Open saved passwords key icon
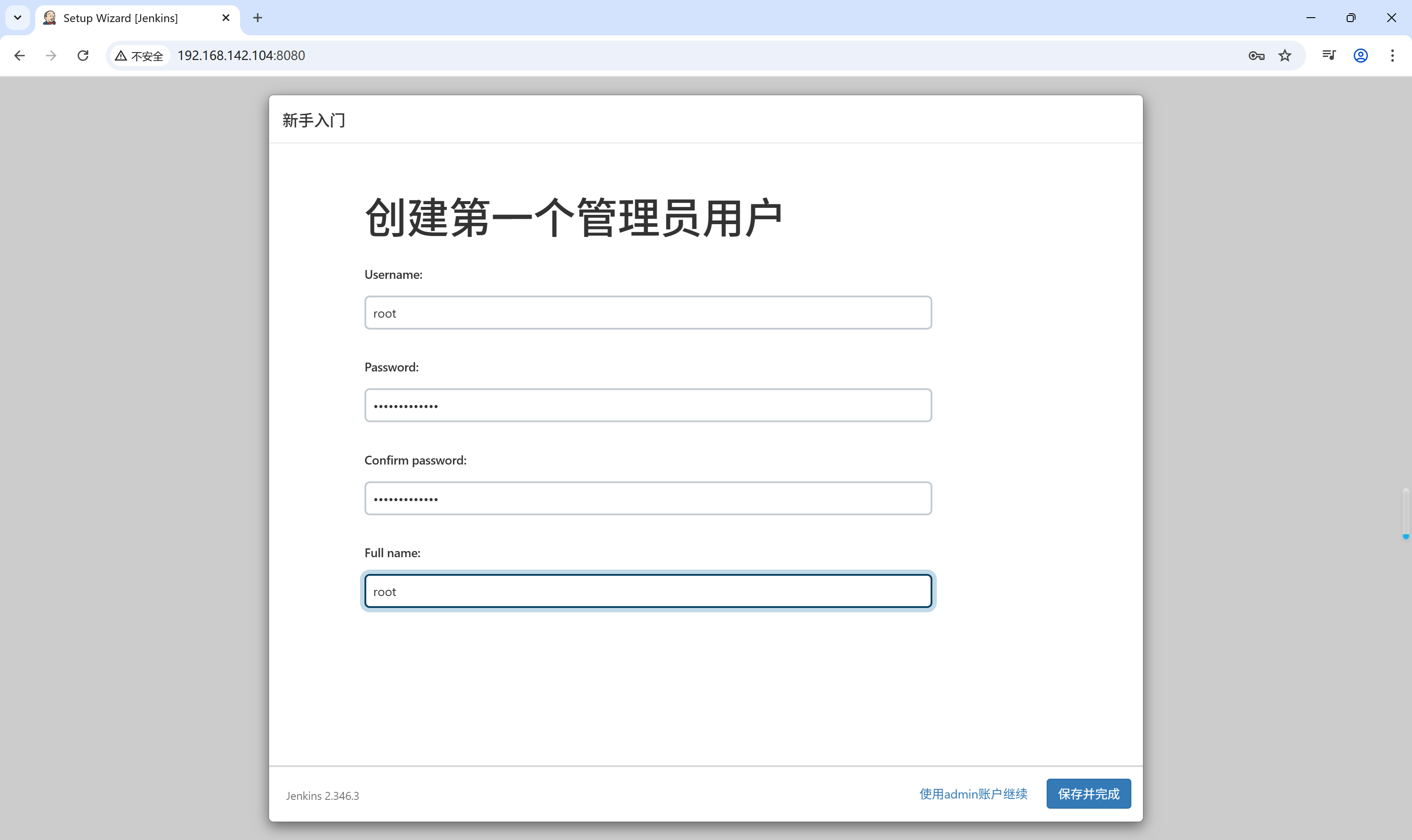The height and width of the screenshot is (840, 1412). (x=1256, y=56)
